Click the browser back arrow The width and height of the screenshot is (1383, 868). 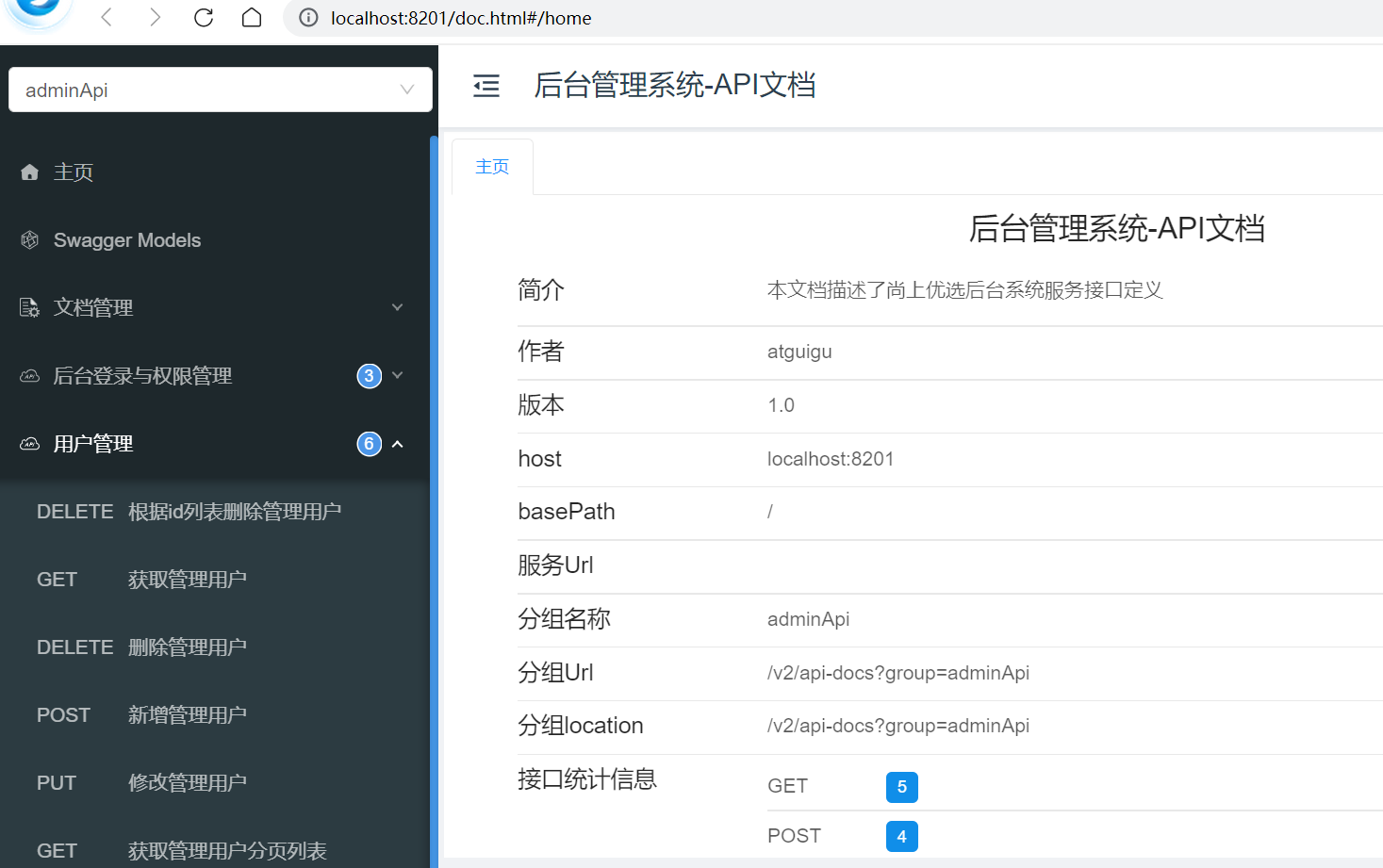click(107, 18)
